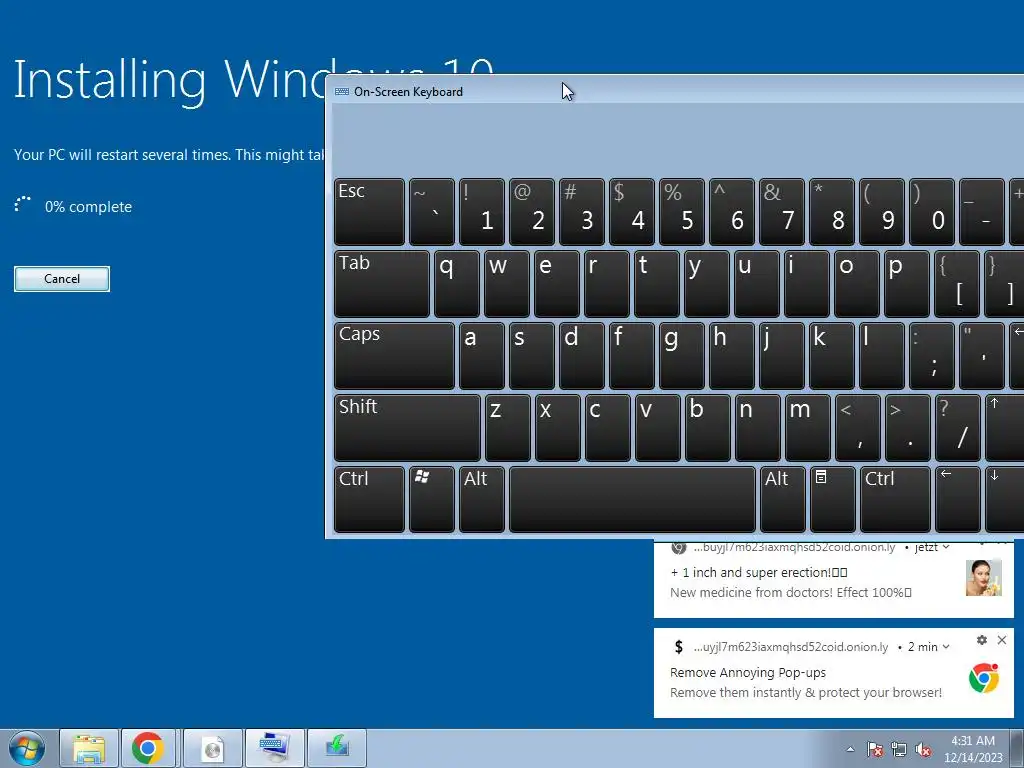Click the d key
Viewport: 1024px width, 768px height.
pyautogui.click(x=582, y=356)
